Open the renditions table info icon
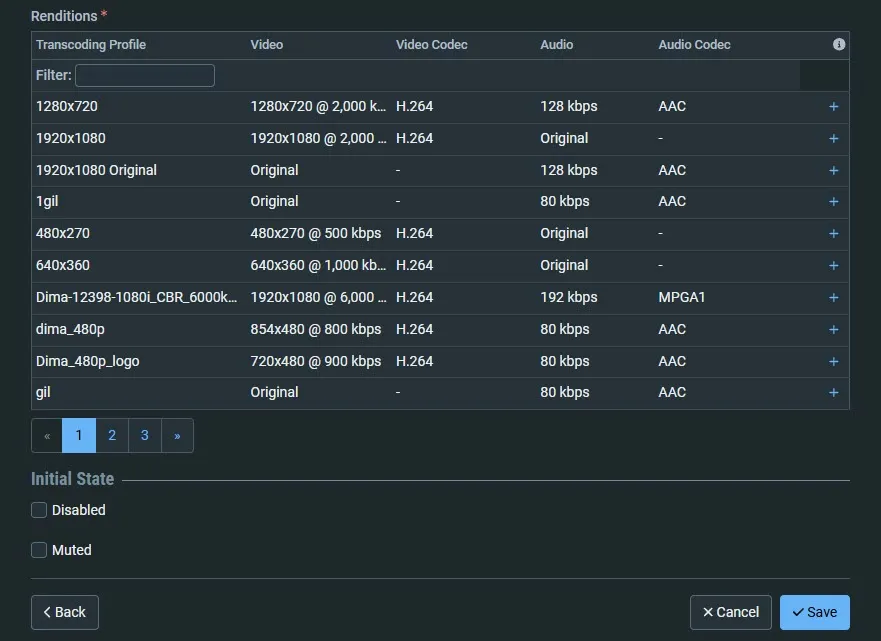 [x=838, y=44]
